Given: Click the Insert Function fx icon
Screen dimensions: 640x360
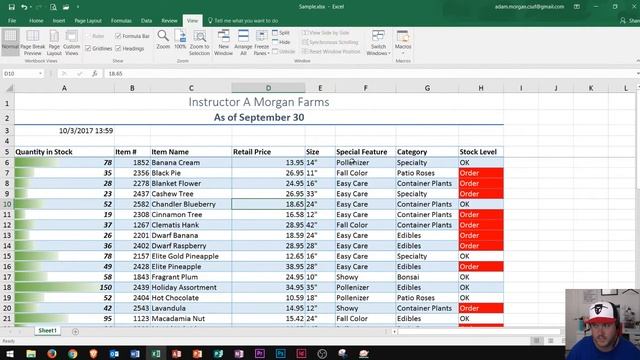Looking at the screenshot, I should [94, 73].
